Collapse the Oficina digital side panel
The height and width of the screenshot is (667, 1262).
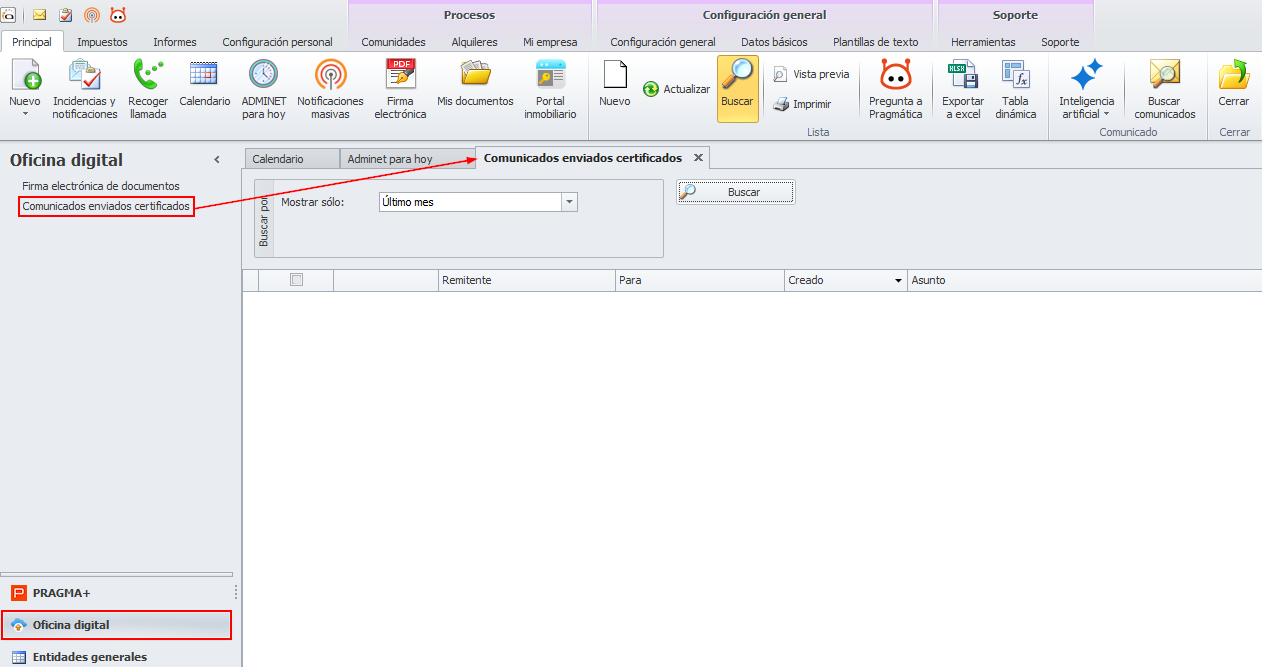point(217,160)
